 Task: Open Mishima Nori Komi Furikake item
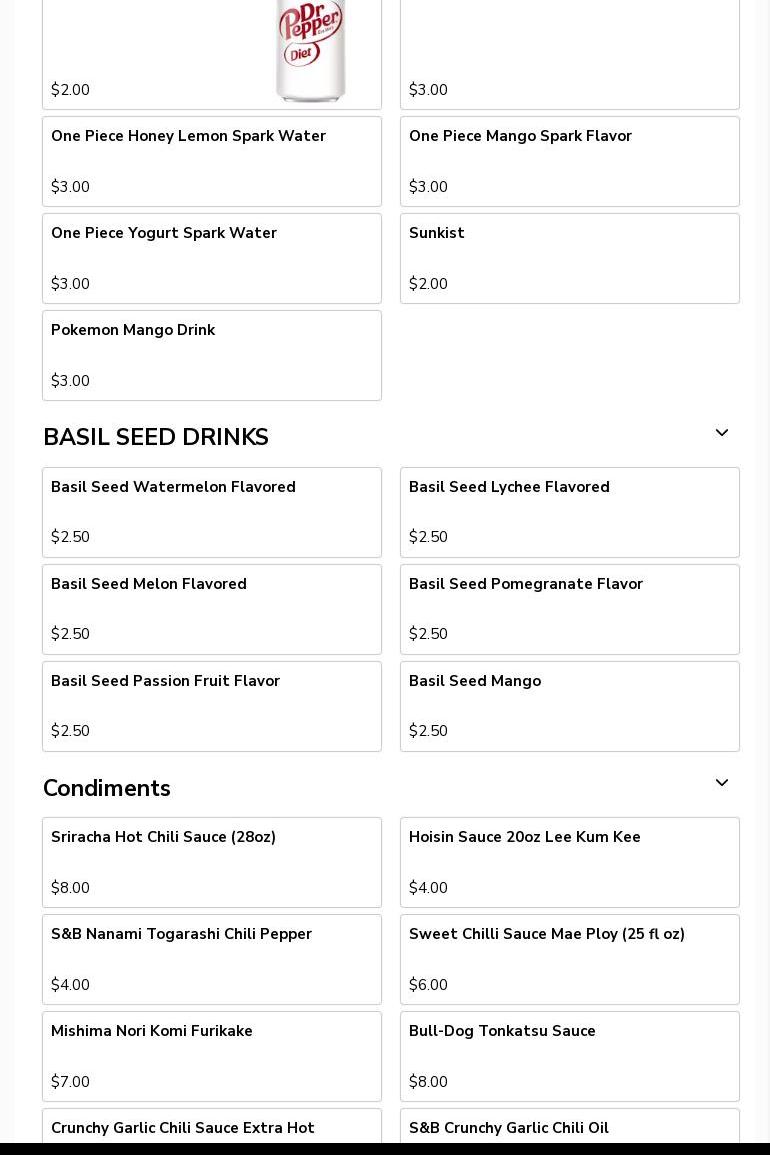click(x=212, y=1057)
